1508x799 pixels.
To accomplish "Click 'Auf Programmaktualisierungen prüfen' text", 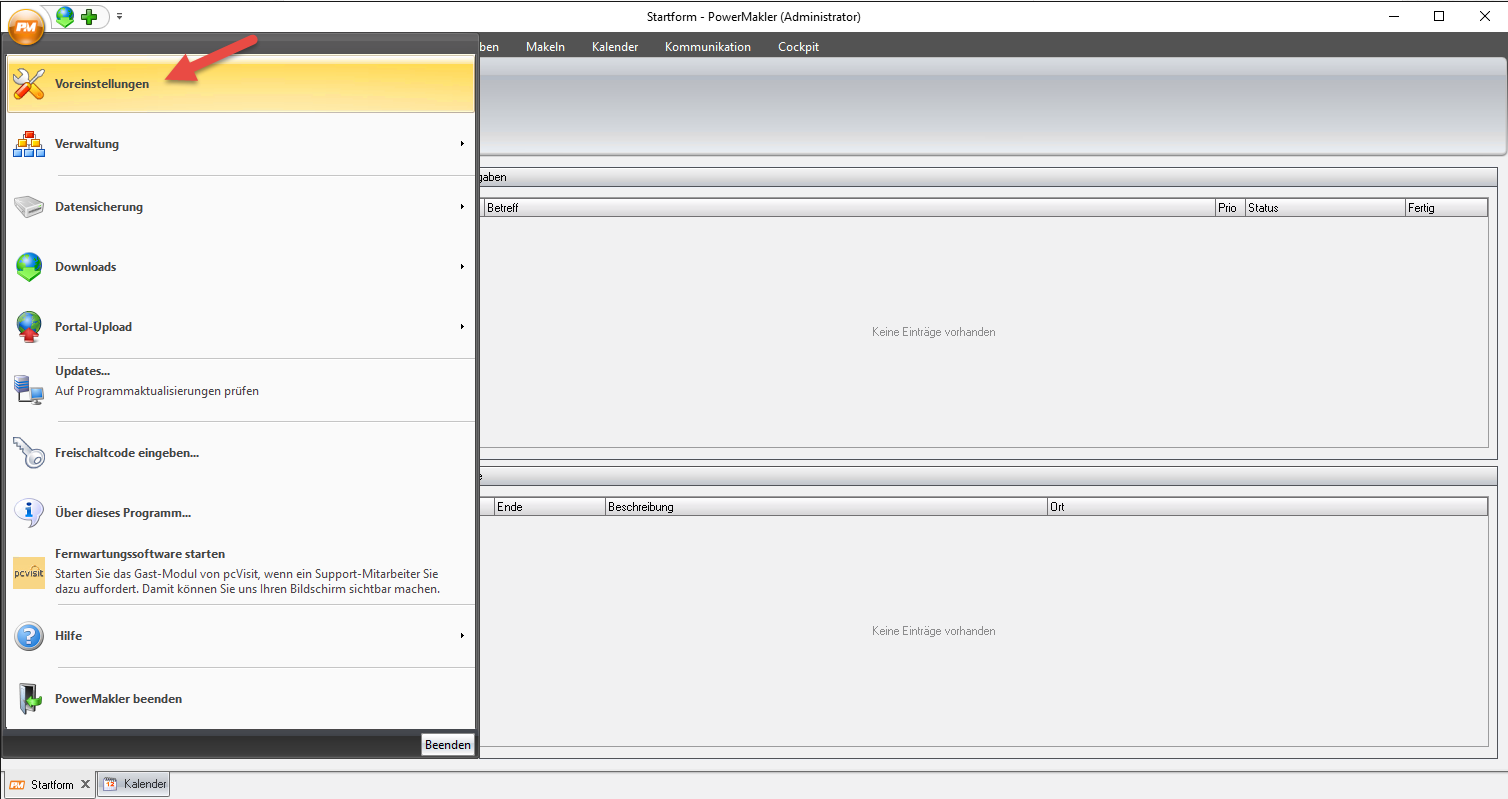I will [157, 391].
